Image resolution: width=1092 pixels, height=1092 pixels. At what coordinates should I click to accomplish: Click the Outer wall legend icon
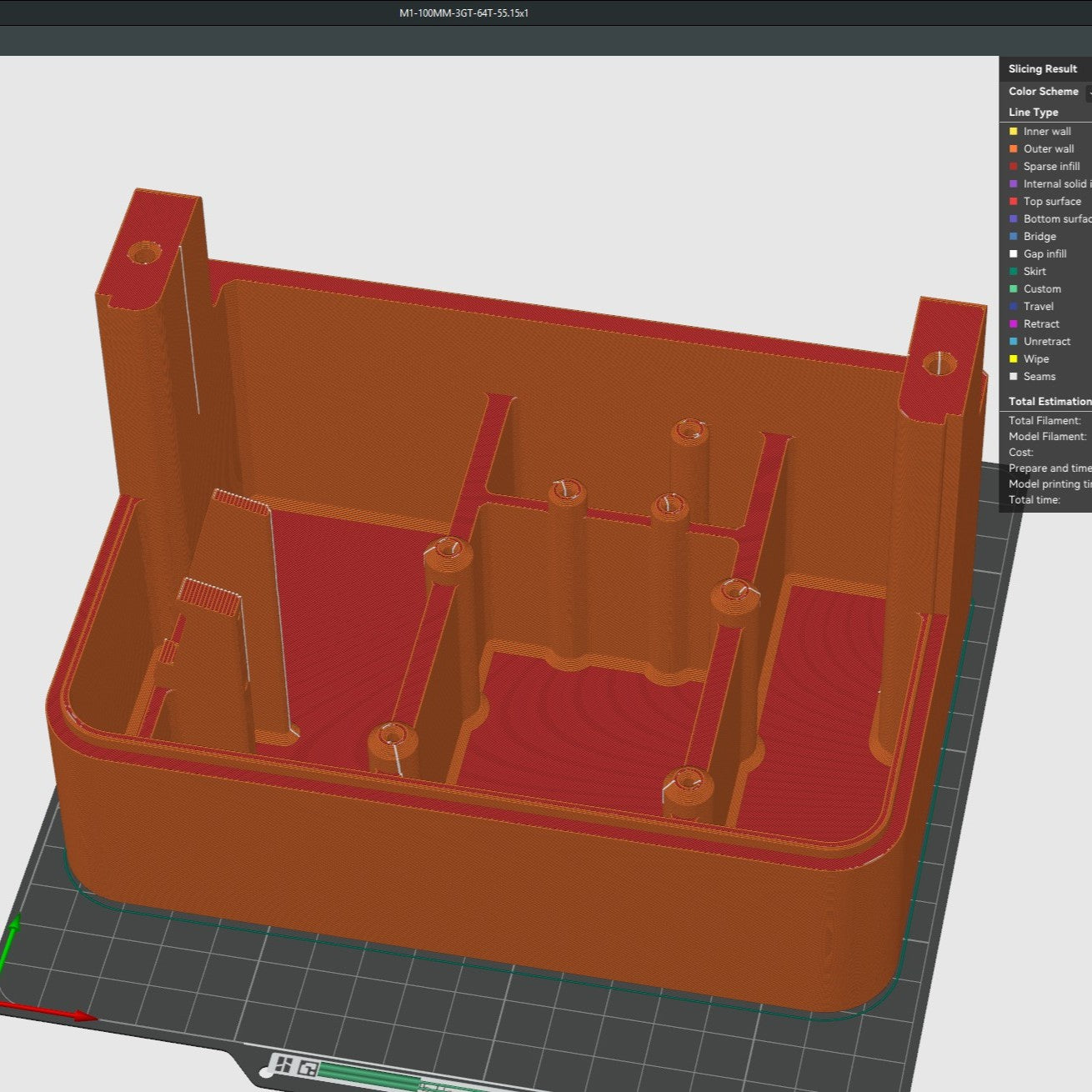pyautogui.click(x=1013, y=148)
